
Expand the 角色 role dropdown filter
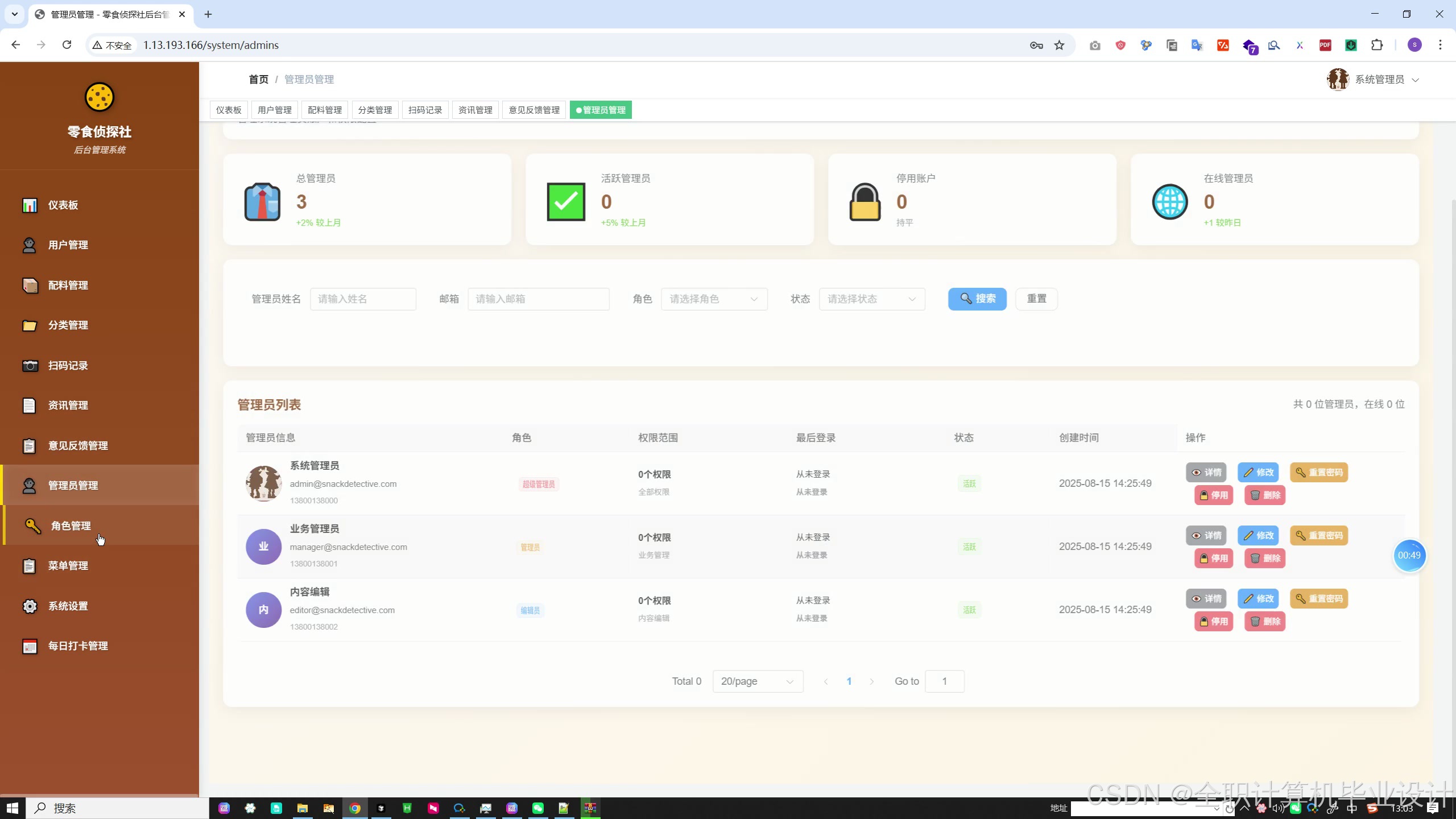coord(714,299)
